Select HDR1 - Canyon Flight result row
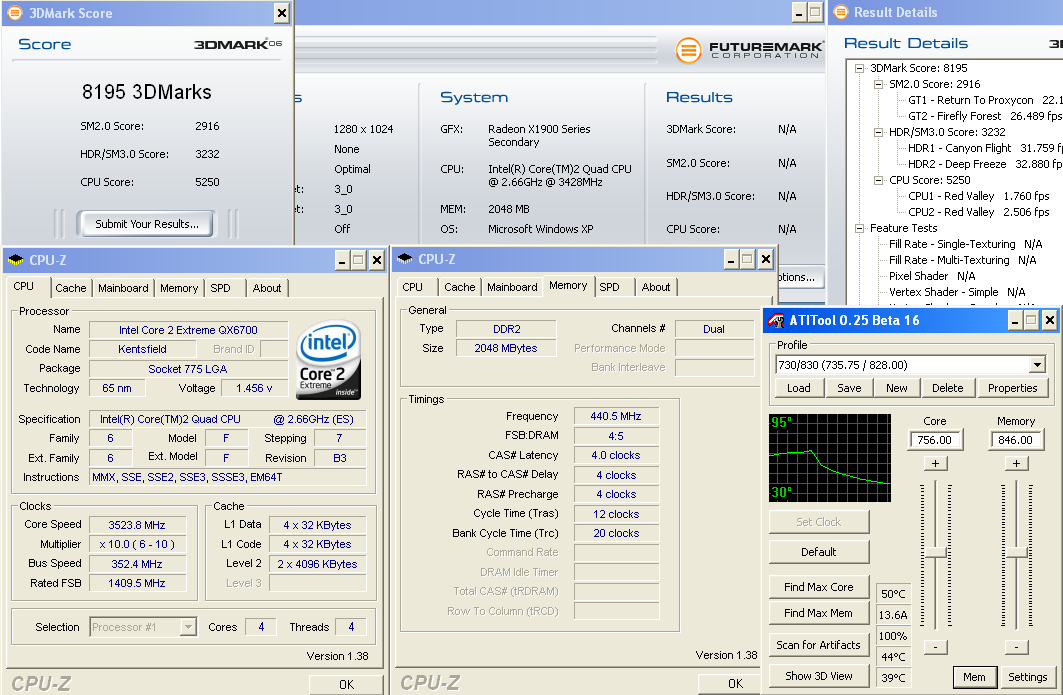This screenshot has height=695, width=1063. (984, 148)
